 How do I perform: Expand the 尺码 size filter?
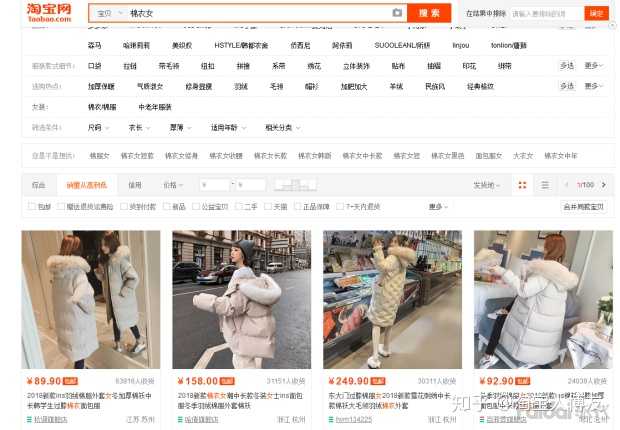click(98, 128)
